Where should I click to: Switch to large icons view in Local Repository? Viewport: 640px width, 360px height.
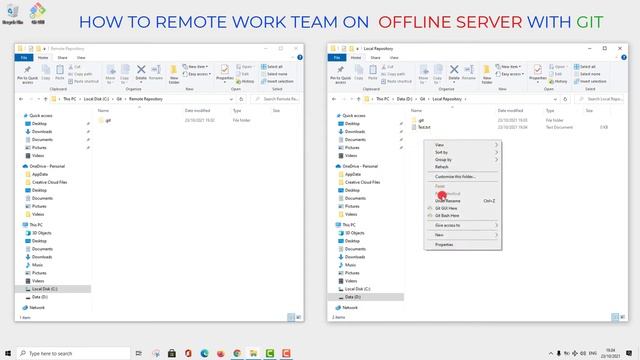click(622, 317)
